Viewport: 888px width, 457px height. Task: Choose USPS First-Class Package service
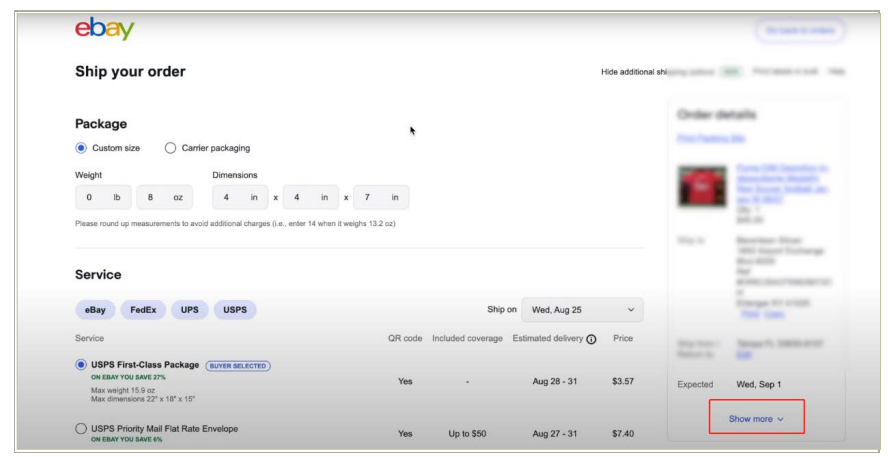(81, 365)
